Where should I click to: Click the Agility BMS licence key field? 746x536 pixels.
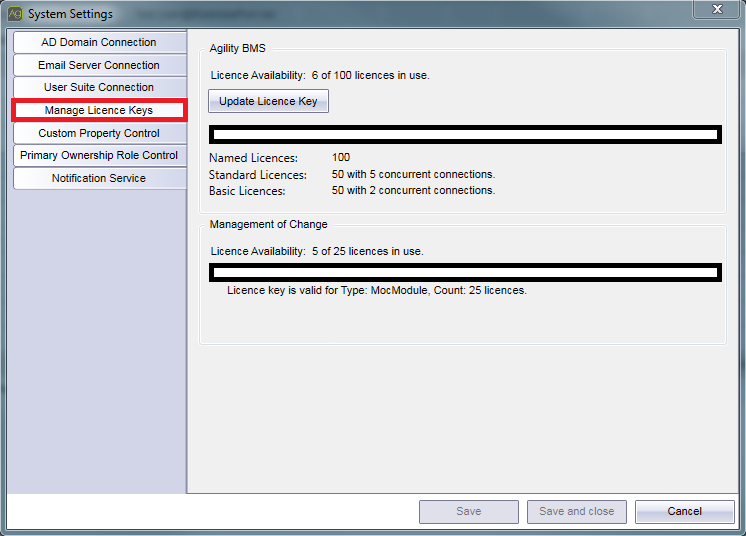465,135
